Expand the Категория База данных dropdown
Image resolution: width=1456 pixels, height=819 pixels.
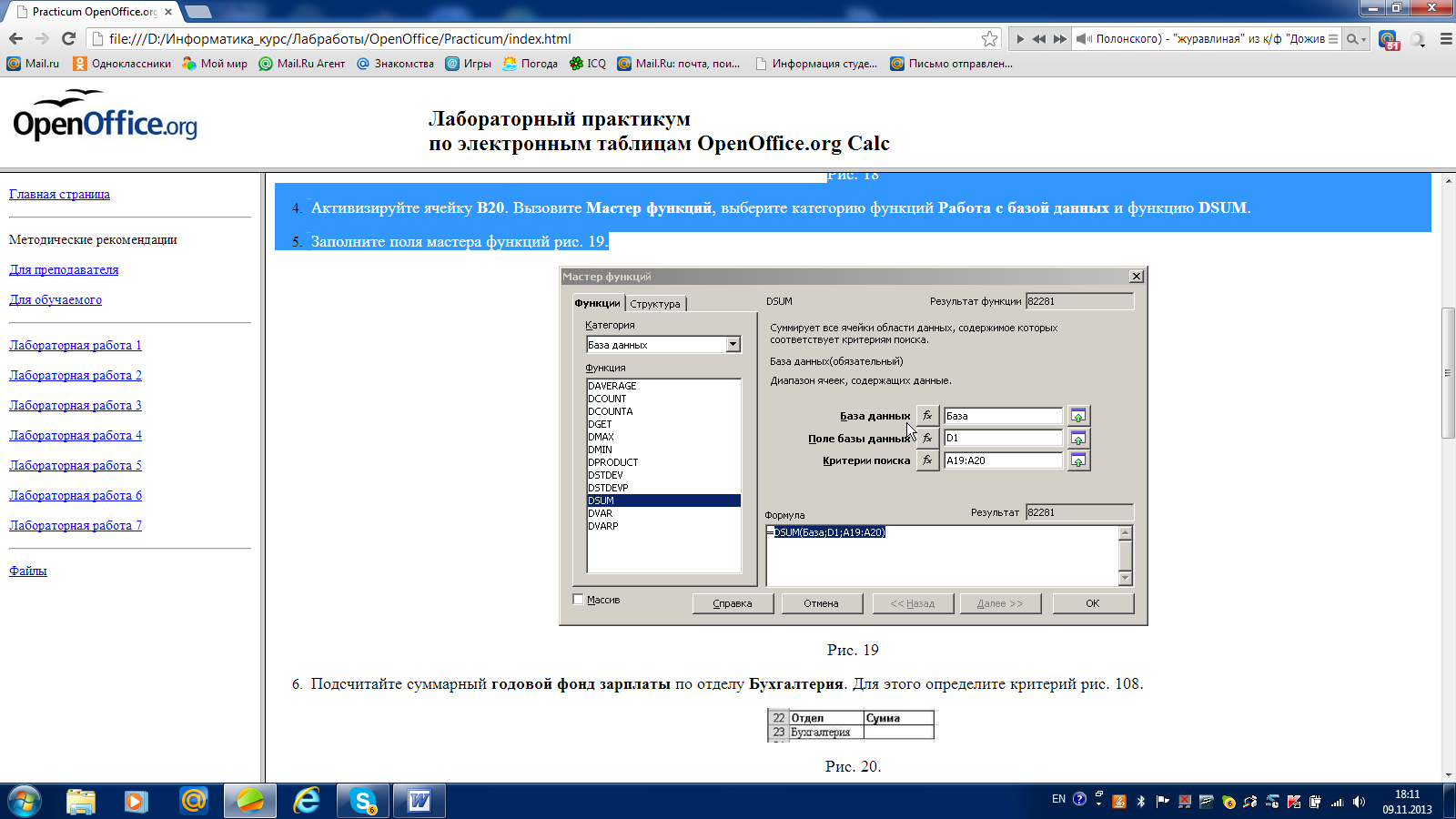point(733,345)
